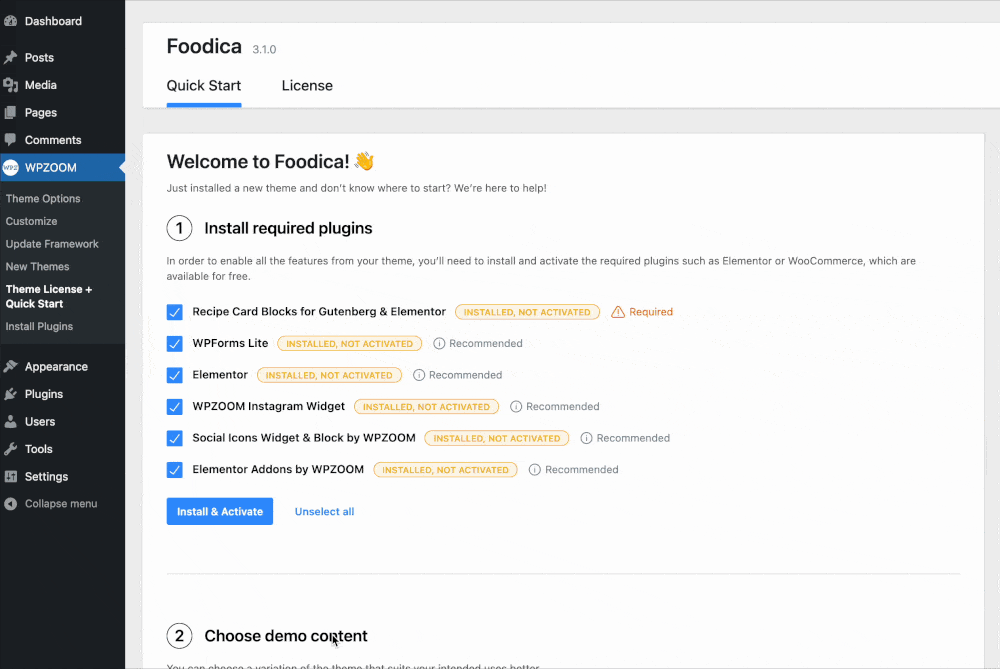Select Update Framework in the sidebar

click(52, 244)
